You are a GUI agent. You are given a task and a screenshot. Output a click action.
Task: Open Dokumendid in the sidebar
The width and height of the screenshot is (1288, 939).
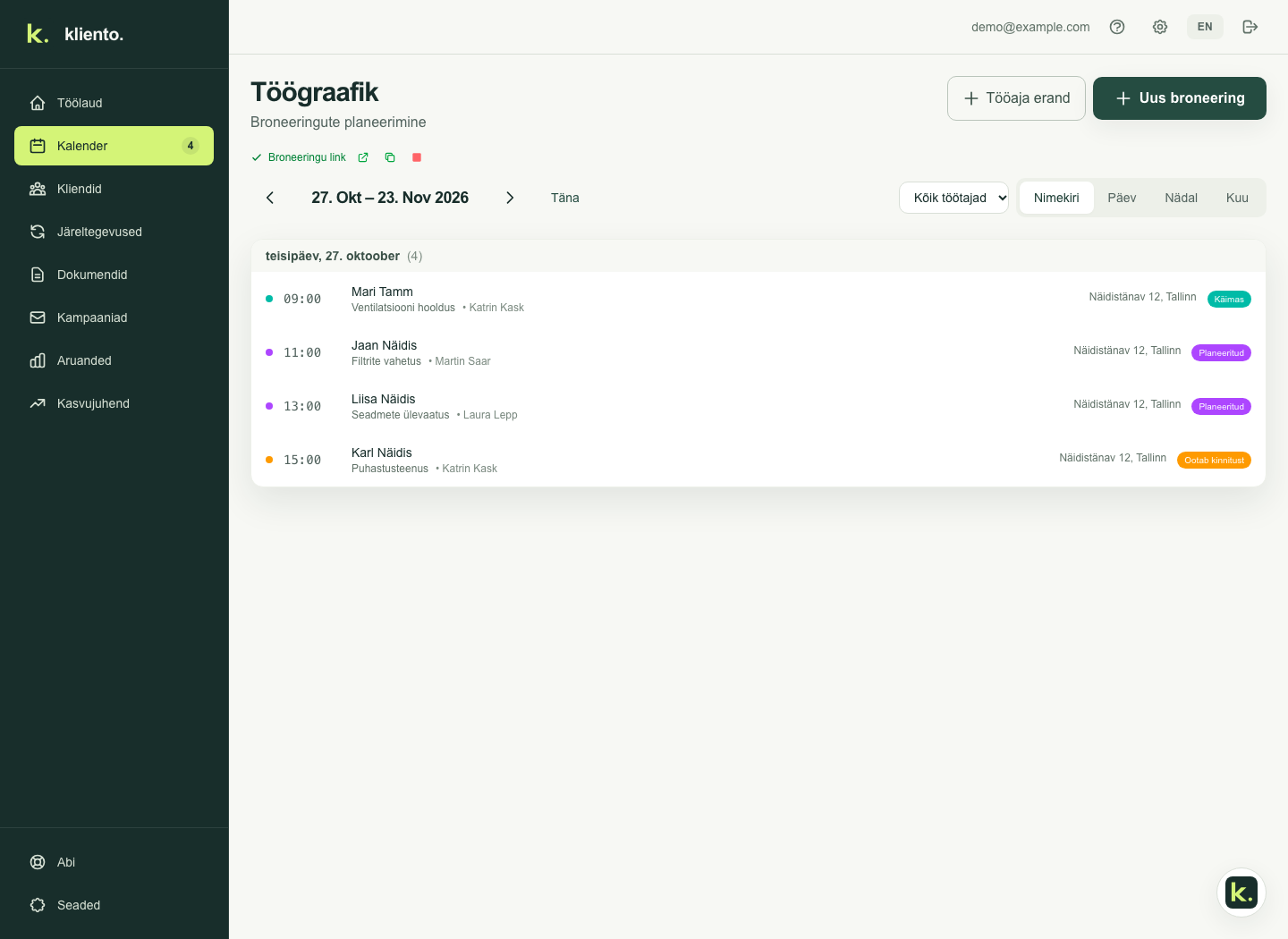(x=114, y=275)
